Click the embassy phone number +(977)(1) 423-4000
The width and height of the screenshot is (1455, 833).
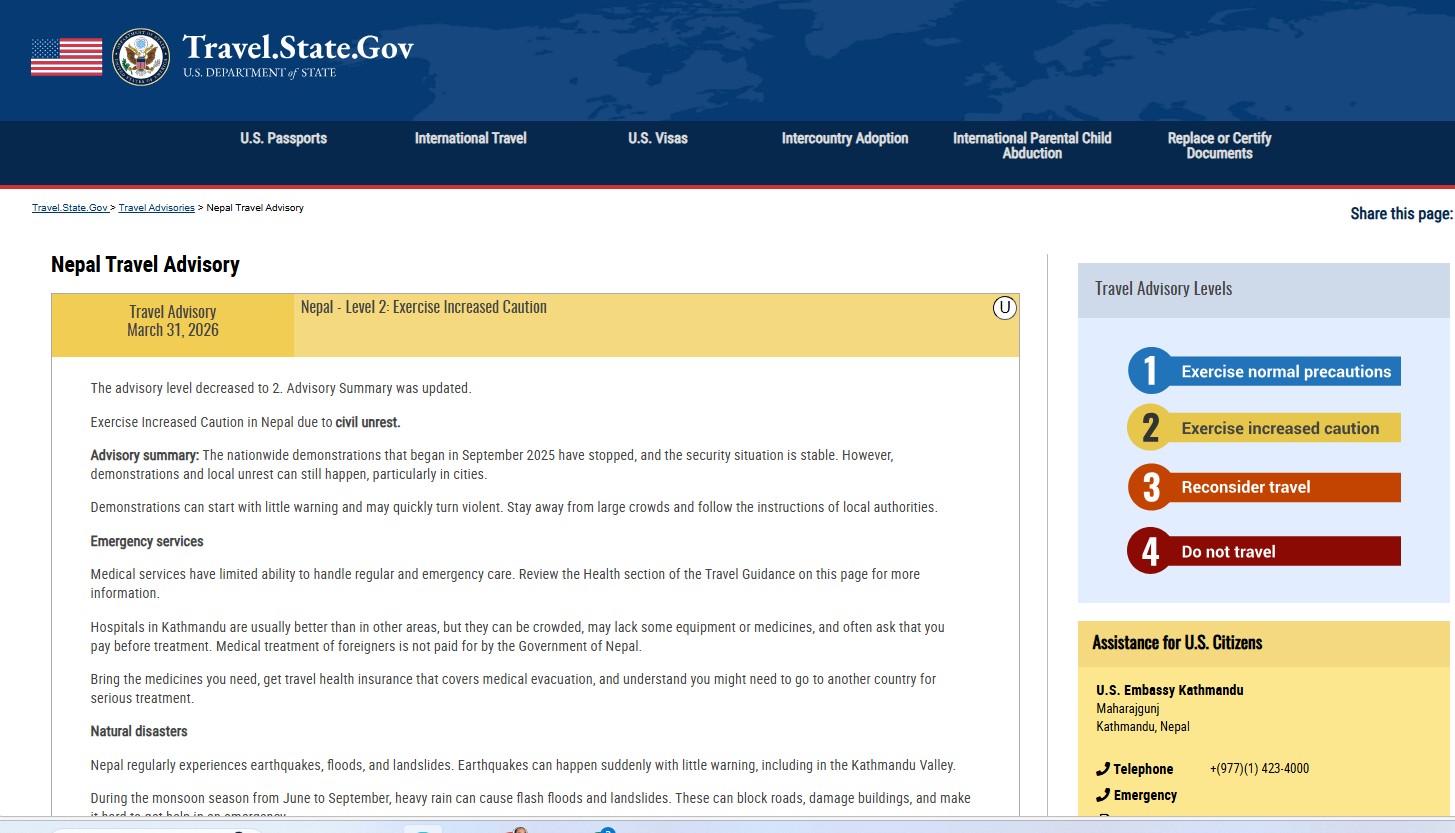(1259, 769)
